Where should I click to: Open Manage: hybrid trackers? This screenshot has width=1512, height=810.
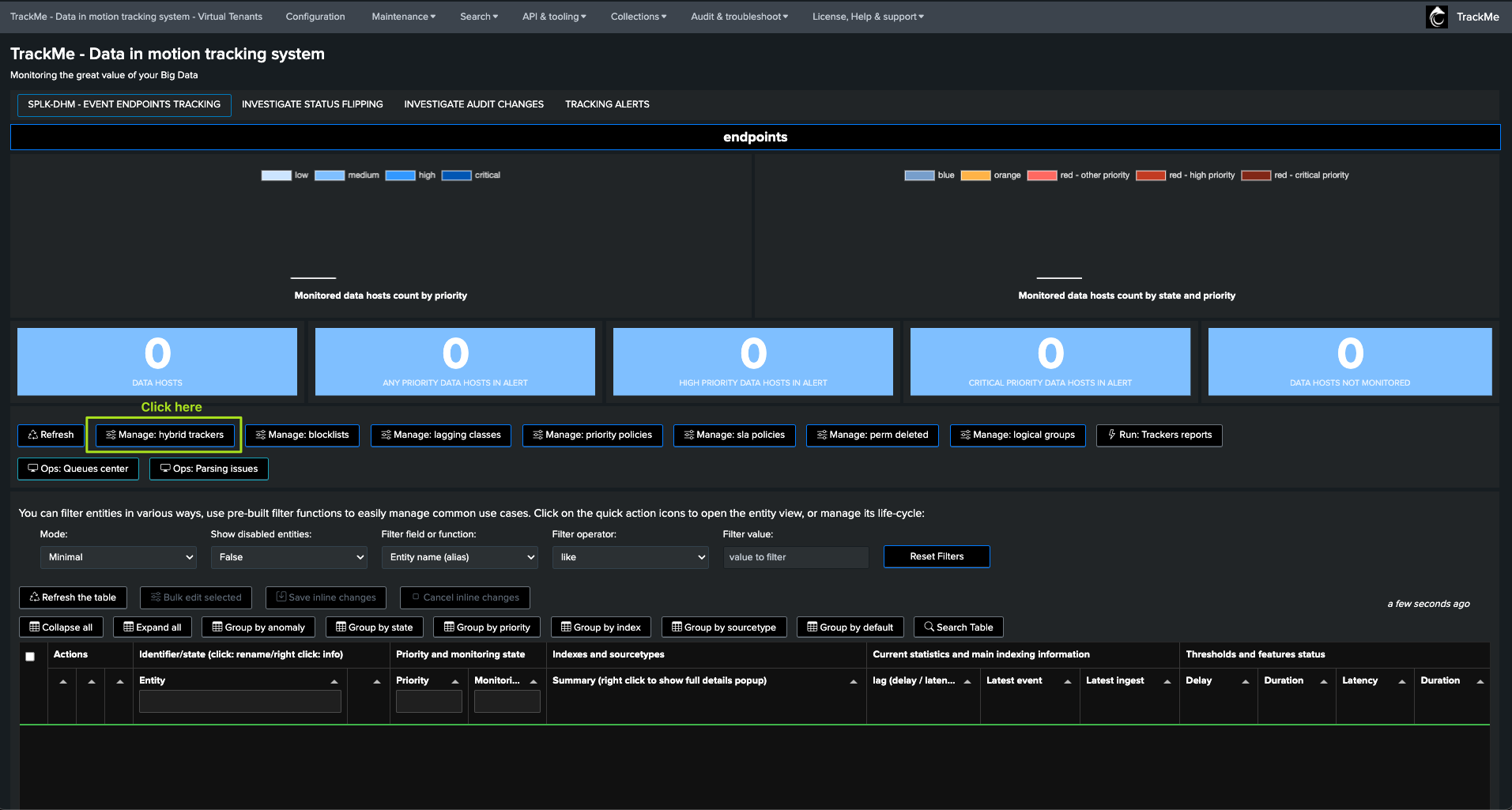(x=164, y=435)
